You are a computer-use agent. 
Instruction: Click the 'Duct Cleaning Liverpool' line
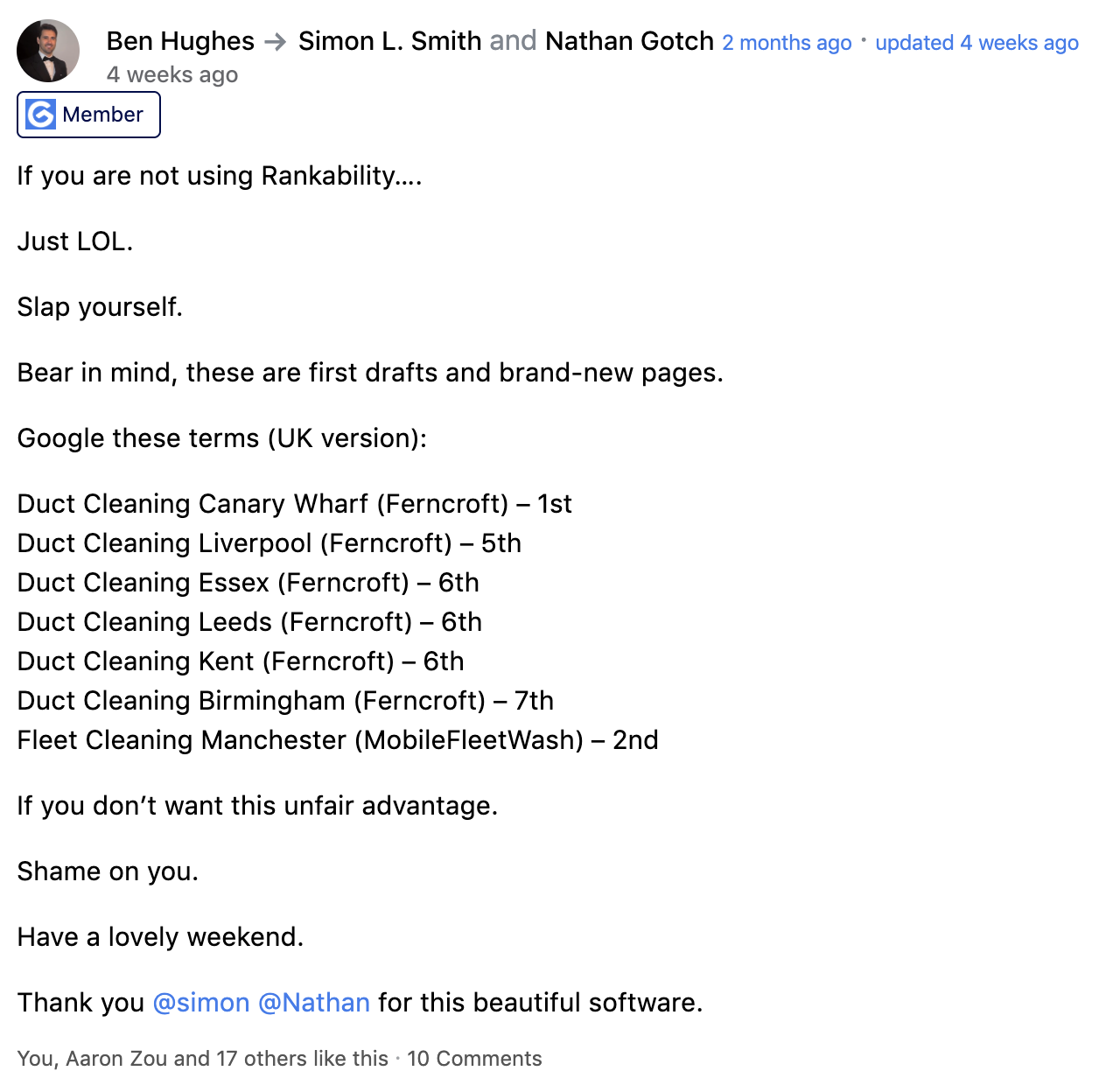pyautogui.click(x=269, y=543)
